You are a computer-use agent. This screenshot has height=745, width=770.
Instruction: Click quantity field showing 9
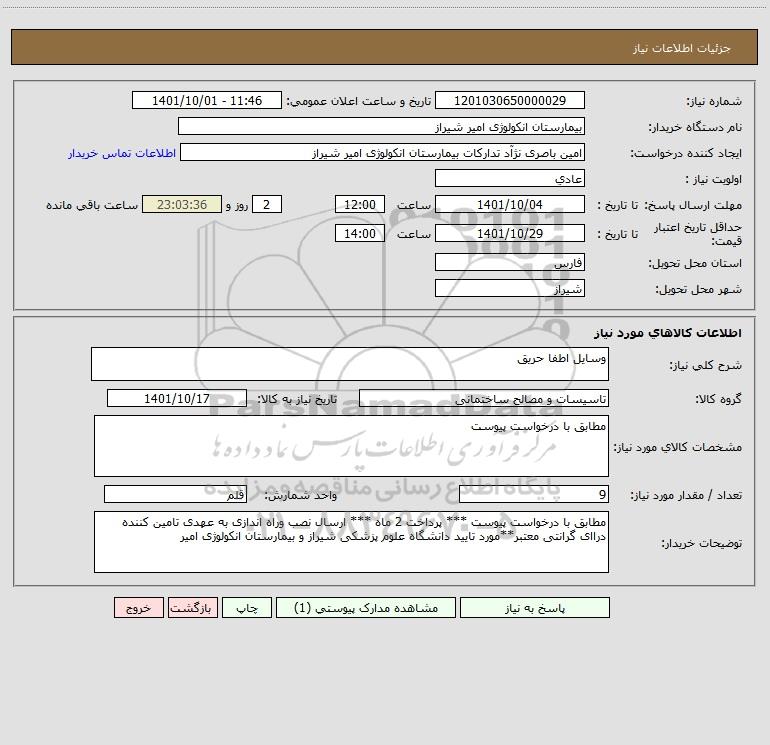[x=534, y=494]
